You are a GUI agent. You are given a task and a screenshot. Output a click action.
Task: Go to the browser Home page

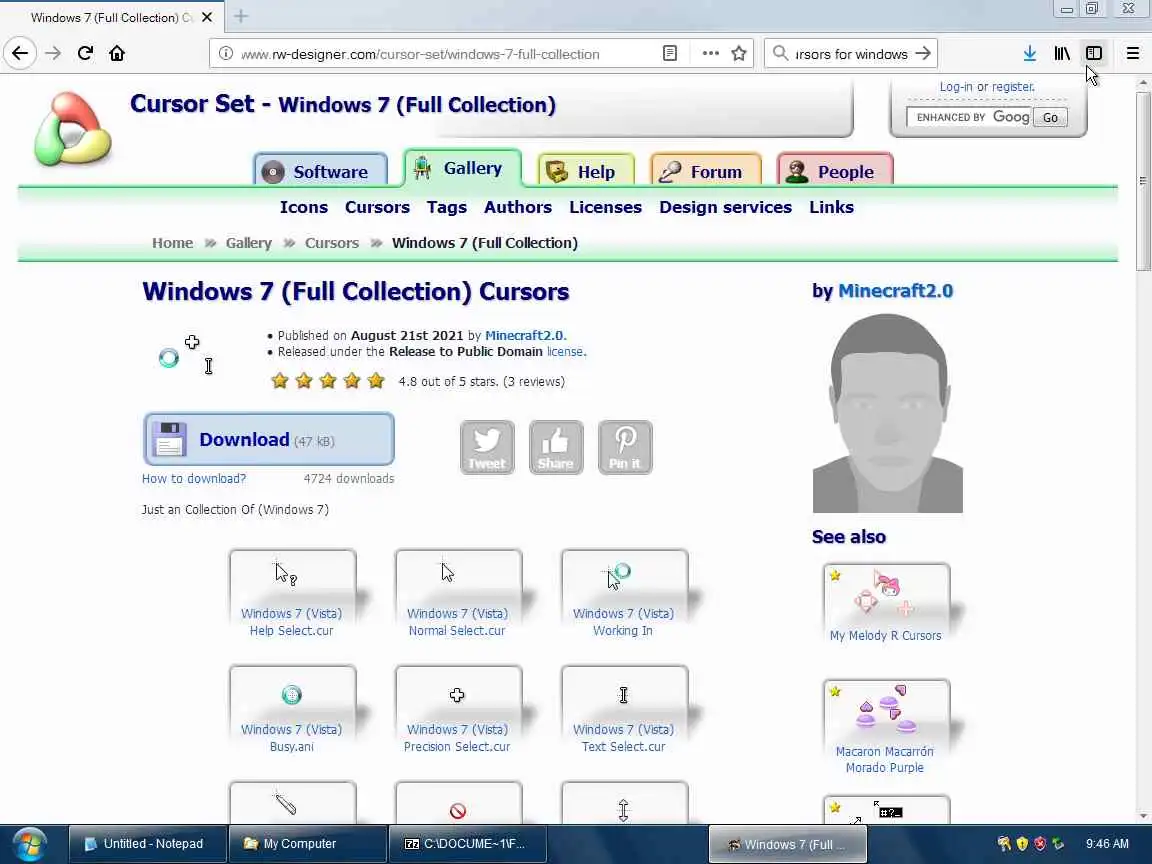tap(117, 54)
